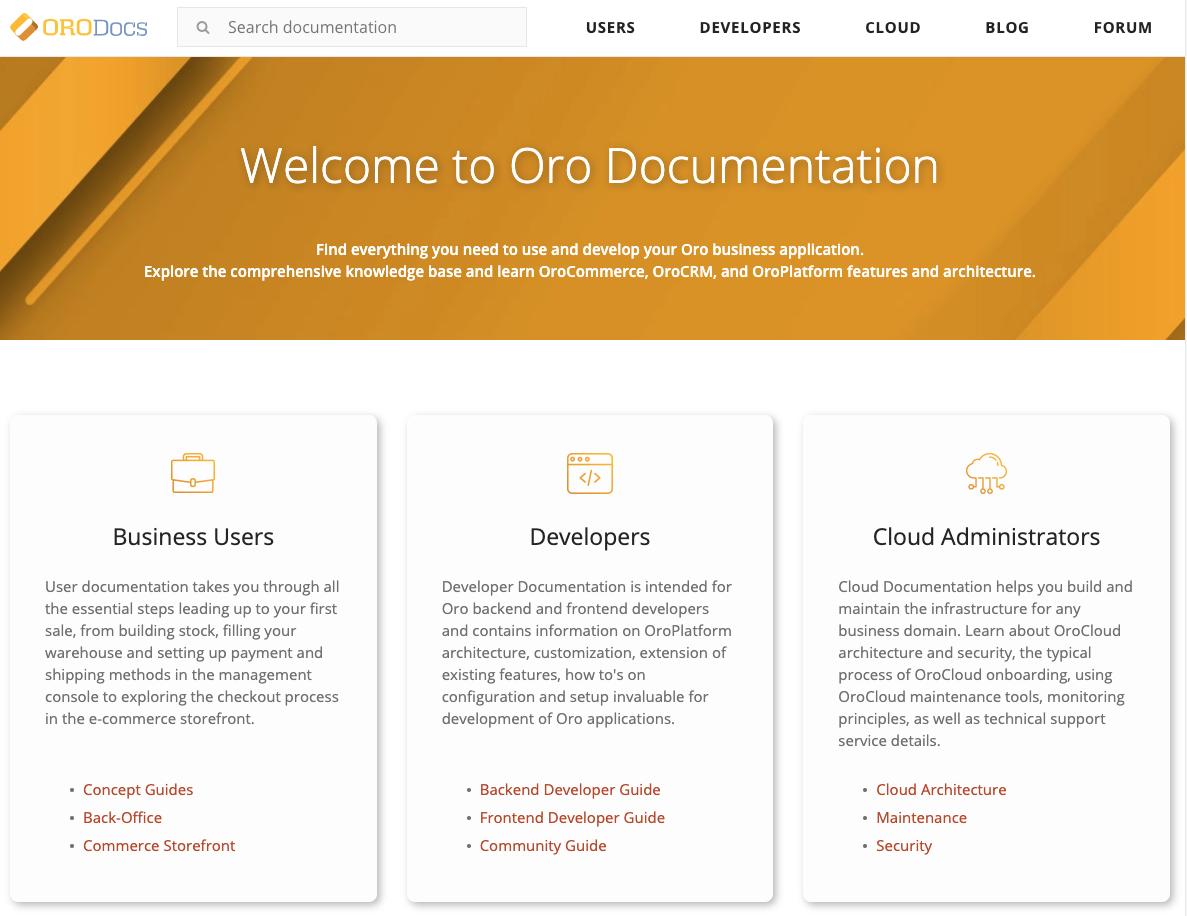Image resolution: width=1187 pixels, height=916 pixels.
Task: Click the Welcome to Oro Documentation title
Action: (x=590, y=165)
